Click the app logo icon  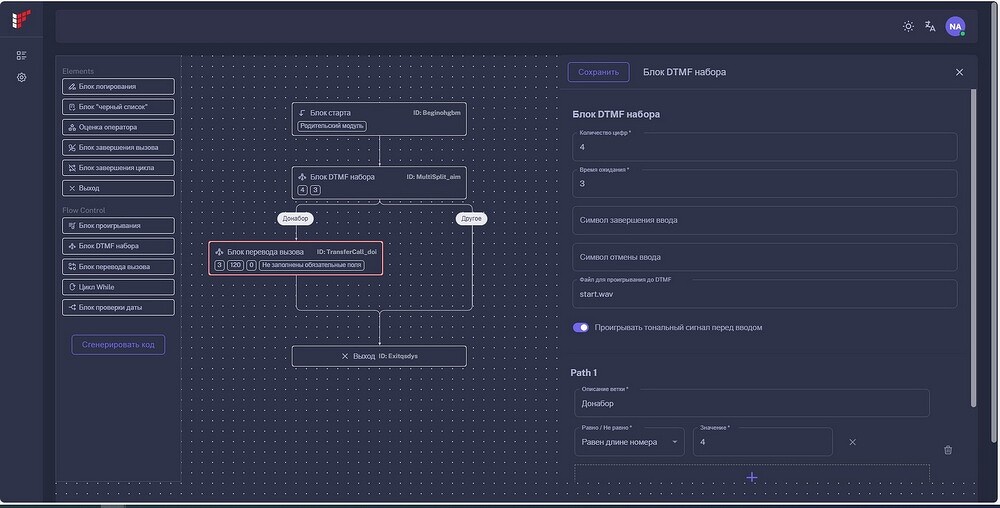click(x=21, y=19)
